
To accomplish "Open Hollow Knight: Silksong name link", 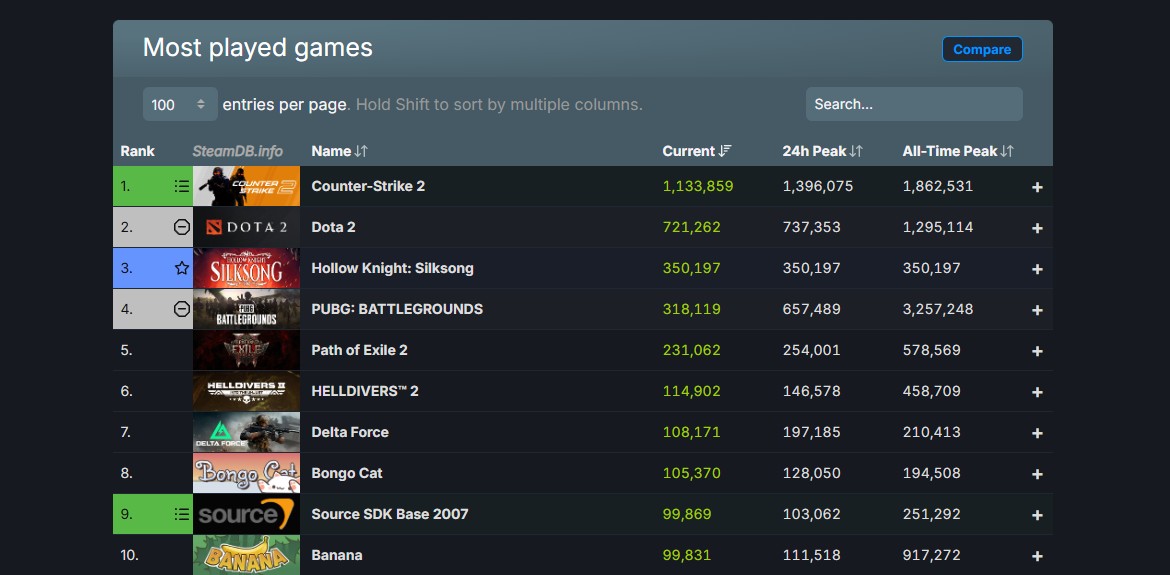I will pos(392,268).
